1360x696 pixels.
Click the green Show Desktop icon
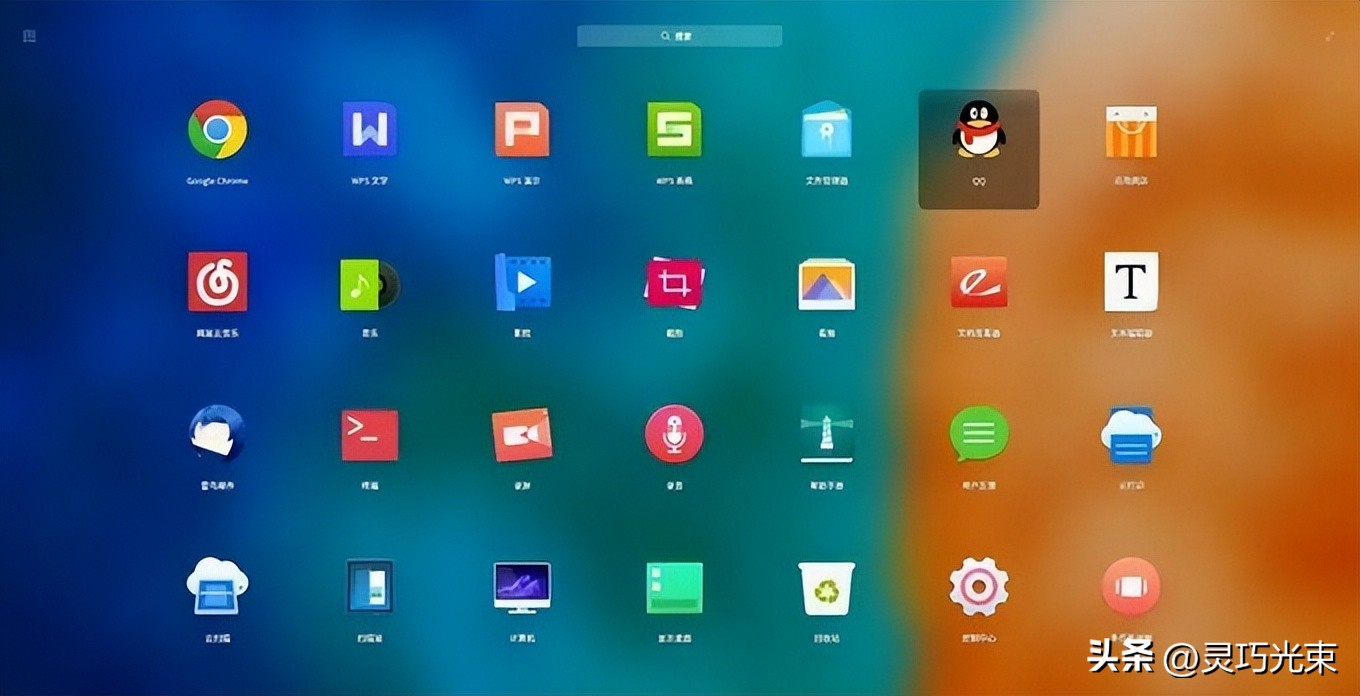click(674, 587)
